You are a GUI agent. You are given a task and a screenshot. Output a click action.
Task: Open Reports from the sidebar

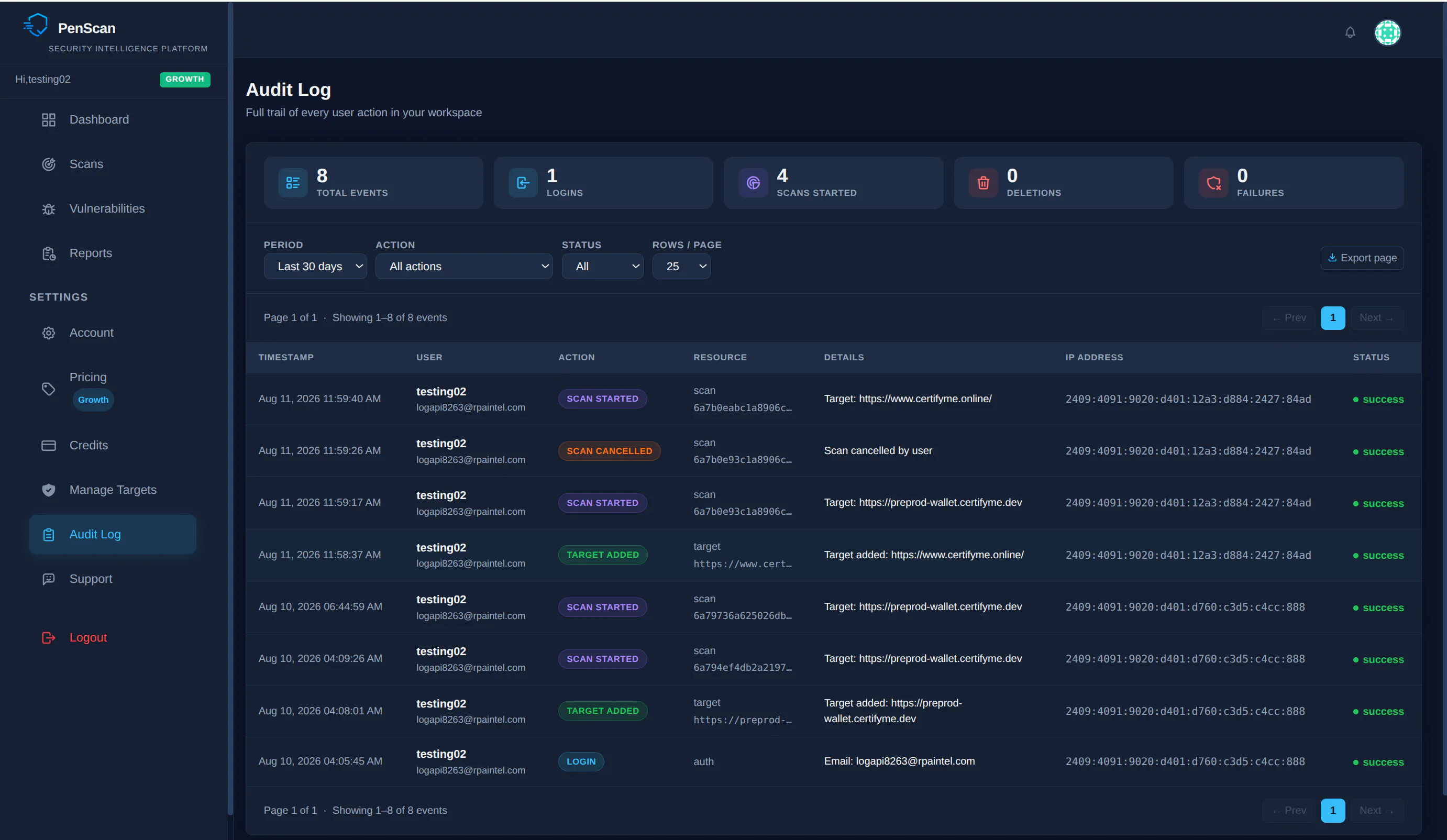point(113,253)
